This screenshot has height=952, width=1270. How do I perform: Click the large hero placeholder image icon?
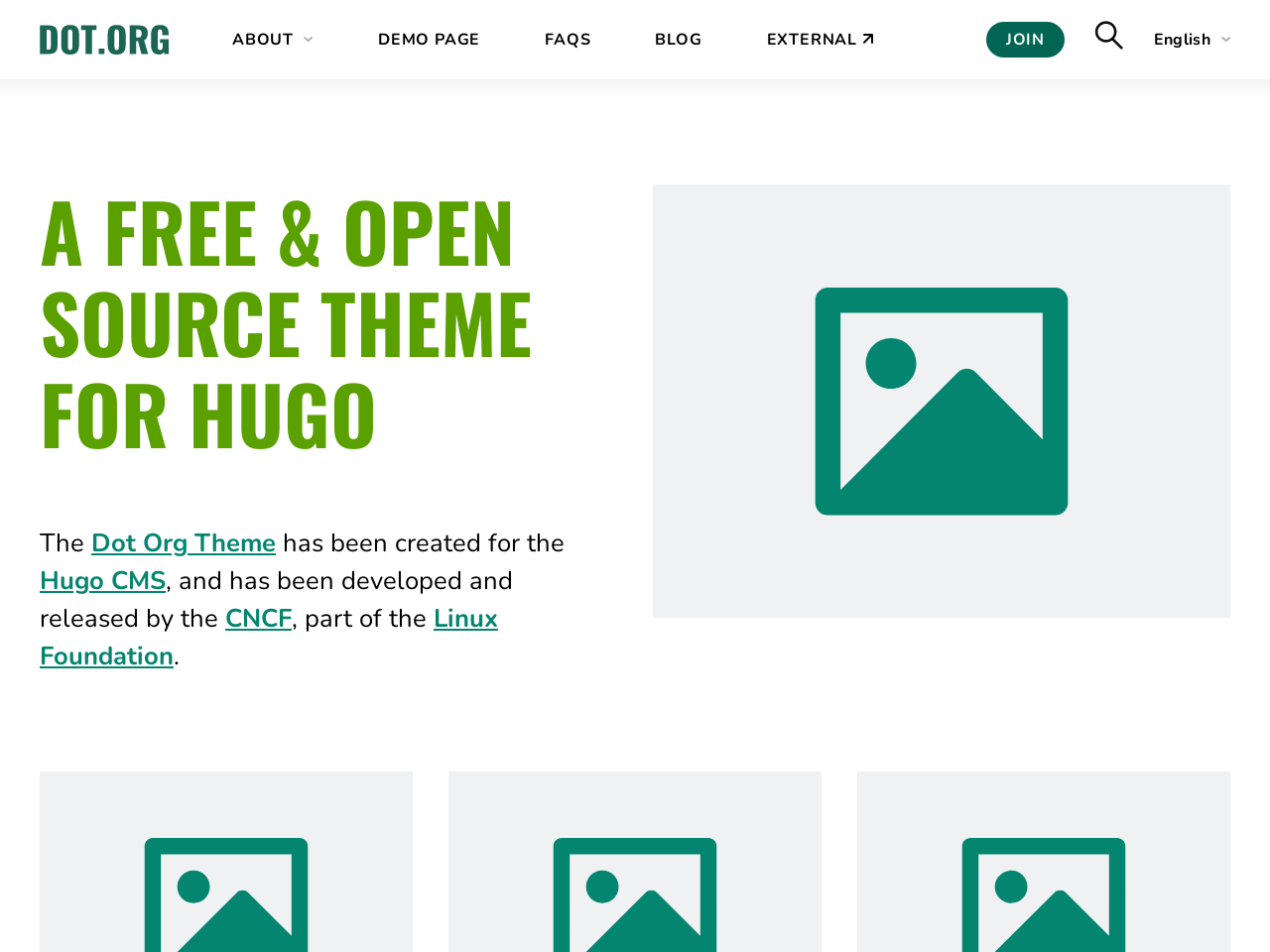pos(941,401)
